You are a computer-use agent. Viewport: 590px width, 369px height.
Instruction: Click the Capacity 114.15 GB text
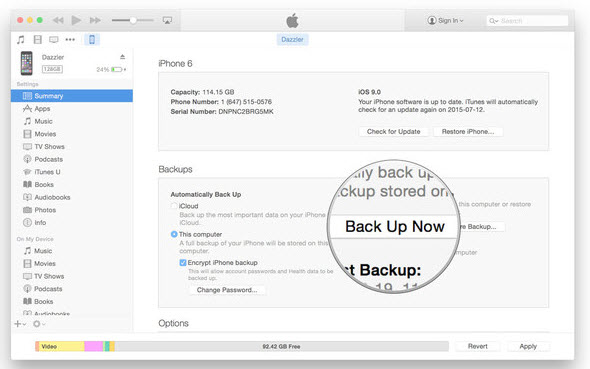(202, 92)
